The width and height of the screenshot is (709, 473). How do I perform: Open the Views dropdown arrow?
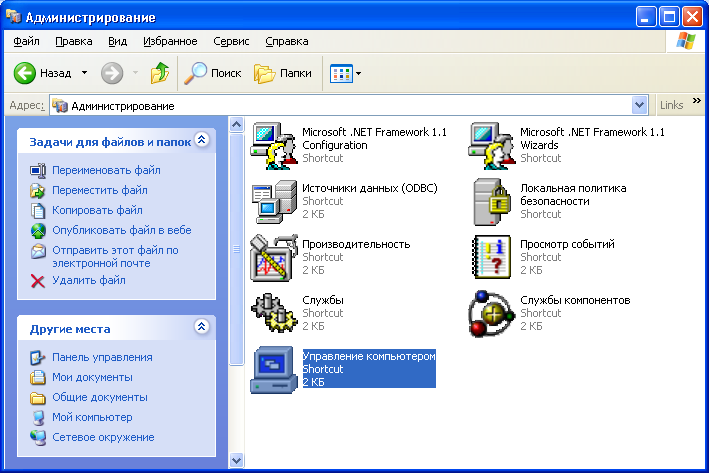click(359, 73)
